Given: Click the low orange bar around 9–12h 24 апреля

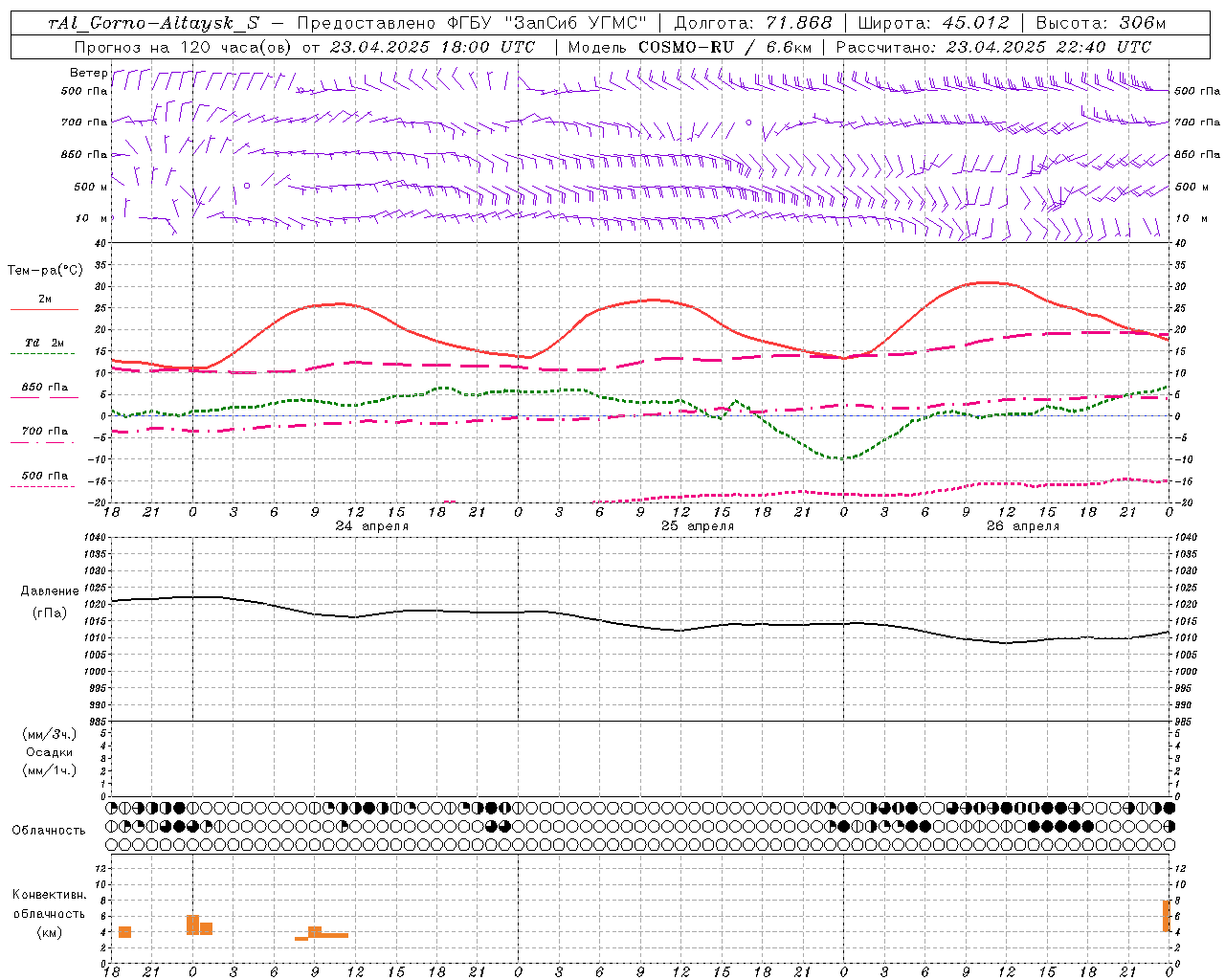Looking at the screenshot, I should coord(334,935).
